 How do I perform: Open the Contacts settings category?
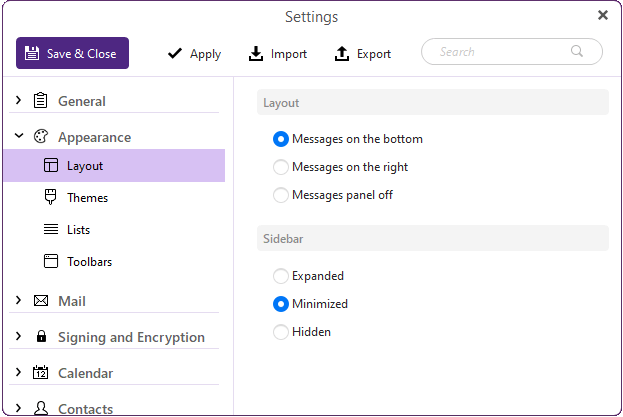coord(85,408)
